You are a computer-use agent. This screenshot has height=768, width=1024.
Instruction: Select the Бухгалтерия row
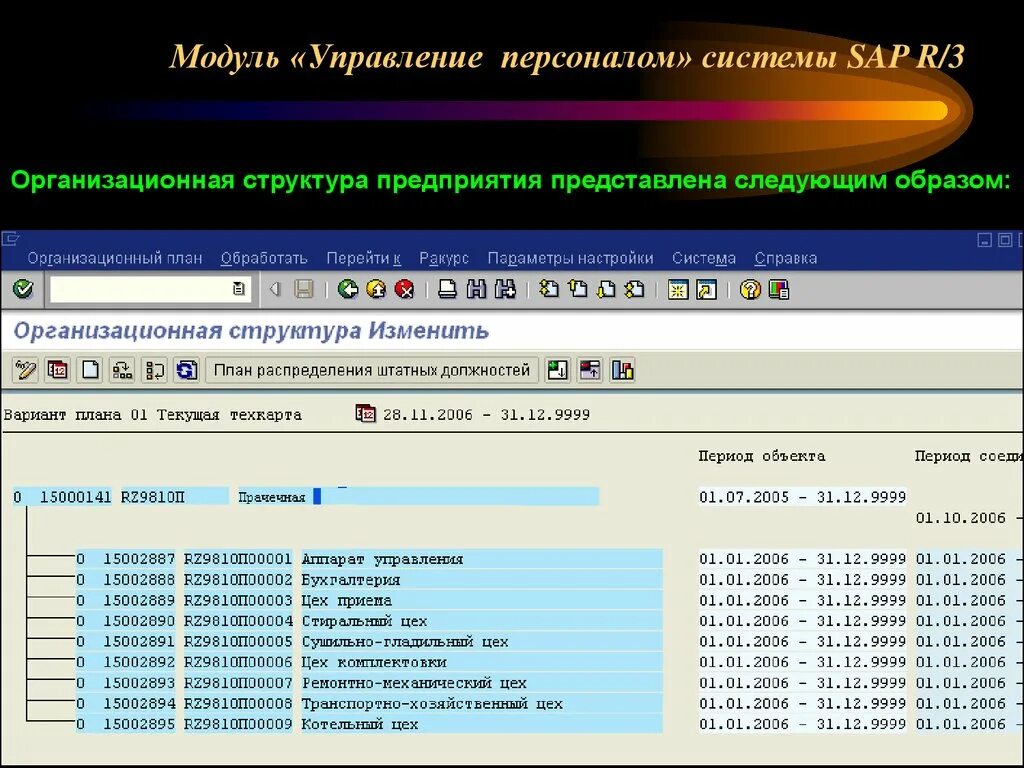click(481, 580)
